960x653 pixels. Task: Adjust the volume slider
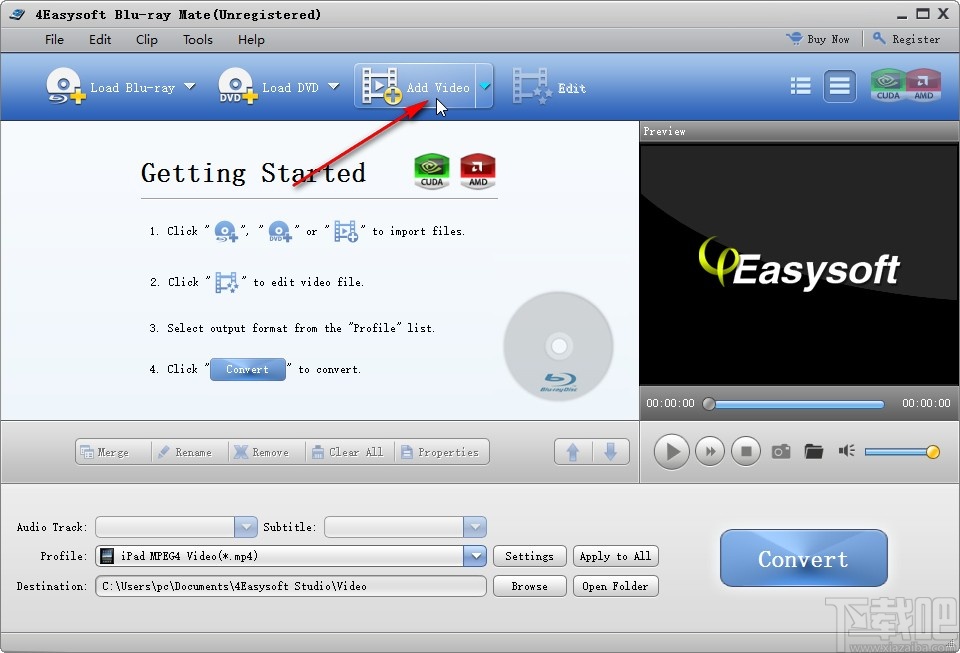tap(902, 452)
